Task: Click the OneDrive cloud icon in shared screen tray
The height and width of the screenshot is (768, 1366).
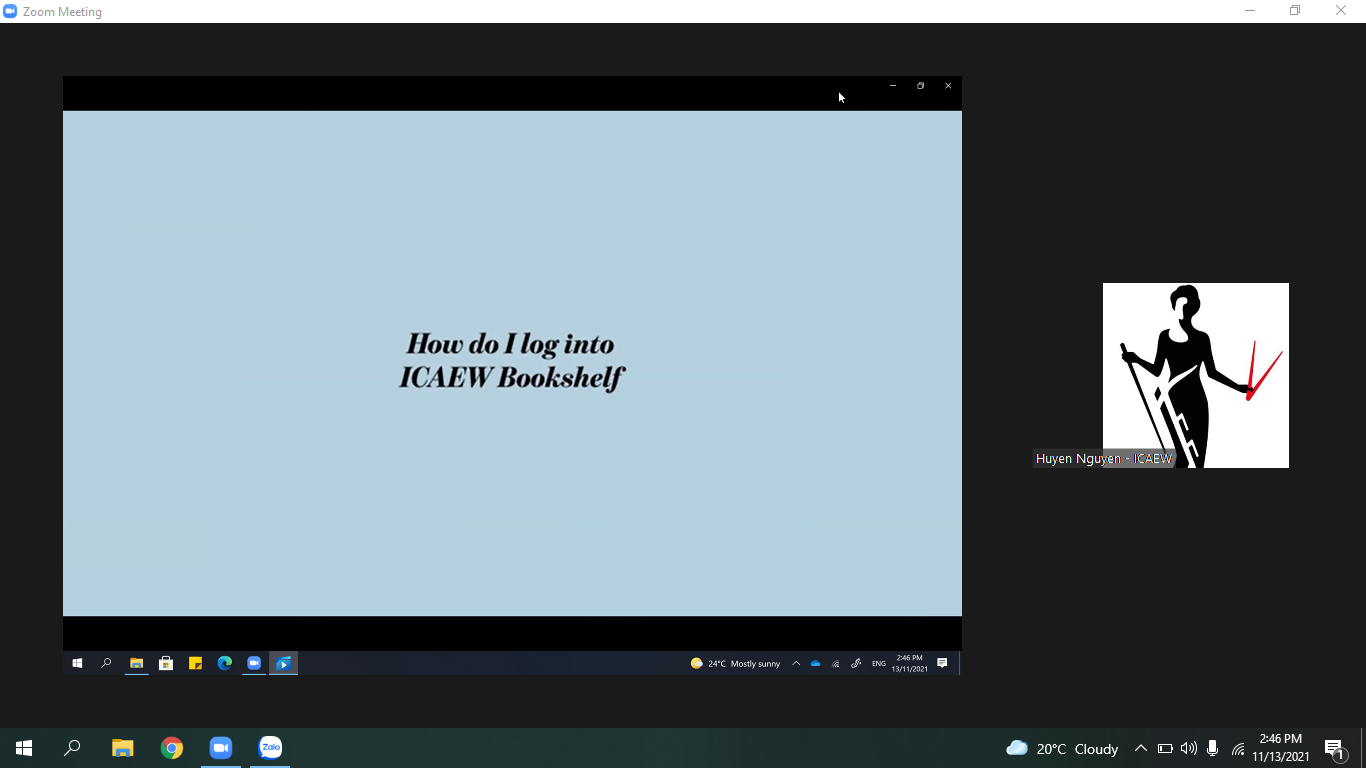Action: pos(816,663)
